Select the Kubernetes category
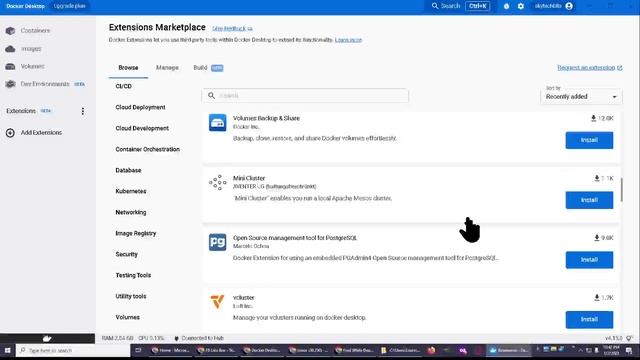Screen dimensions: 640x360 click(131, 191)
